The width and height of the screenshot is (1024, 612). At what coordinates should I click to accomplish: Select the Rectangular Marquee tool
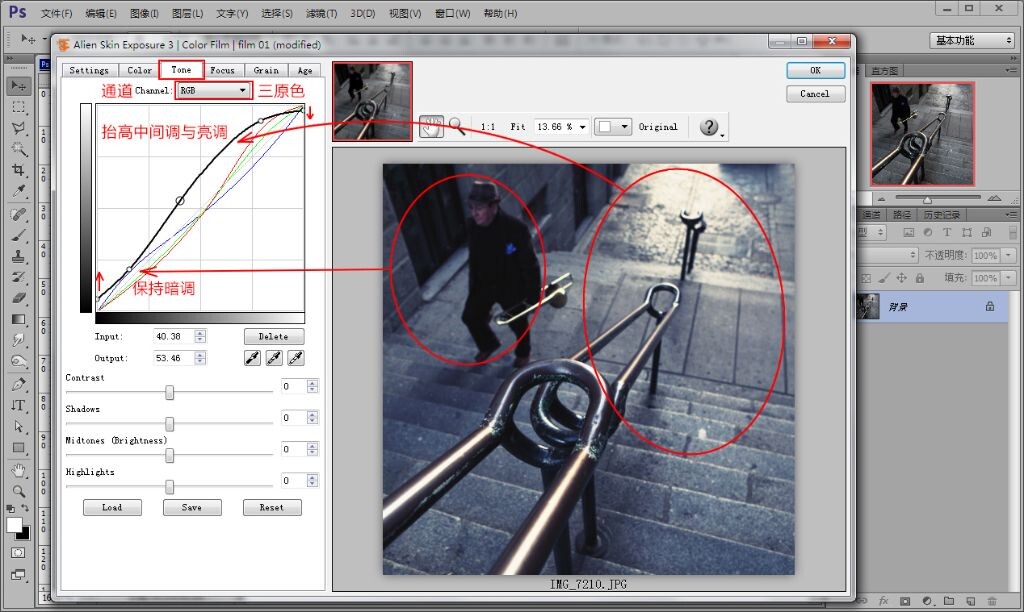click(18, 107)
